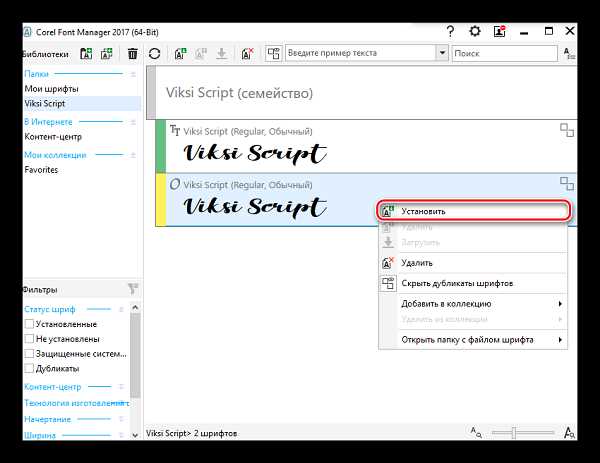This screenshot has width=600, height=463.
Task: Adjust the preview size slider
Action: 514,433
